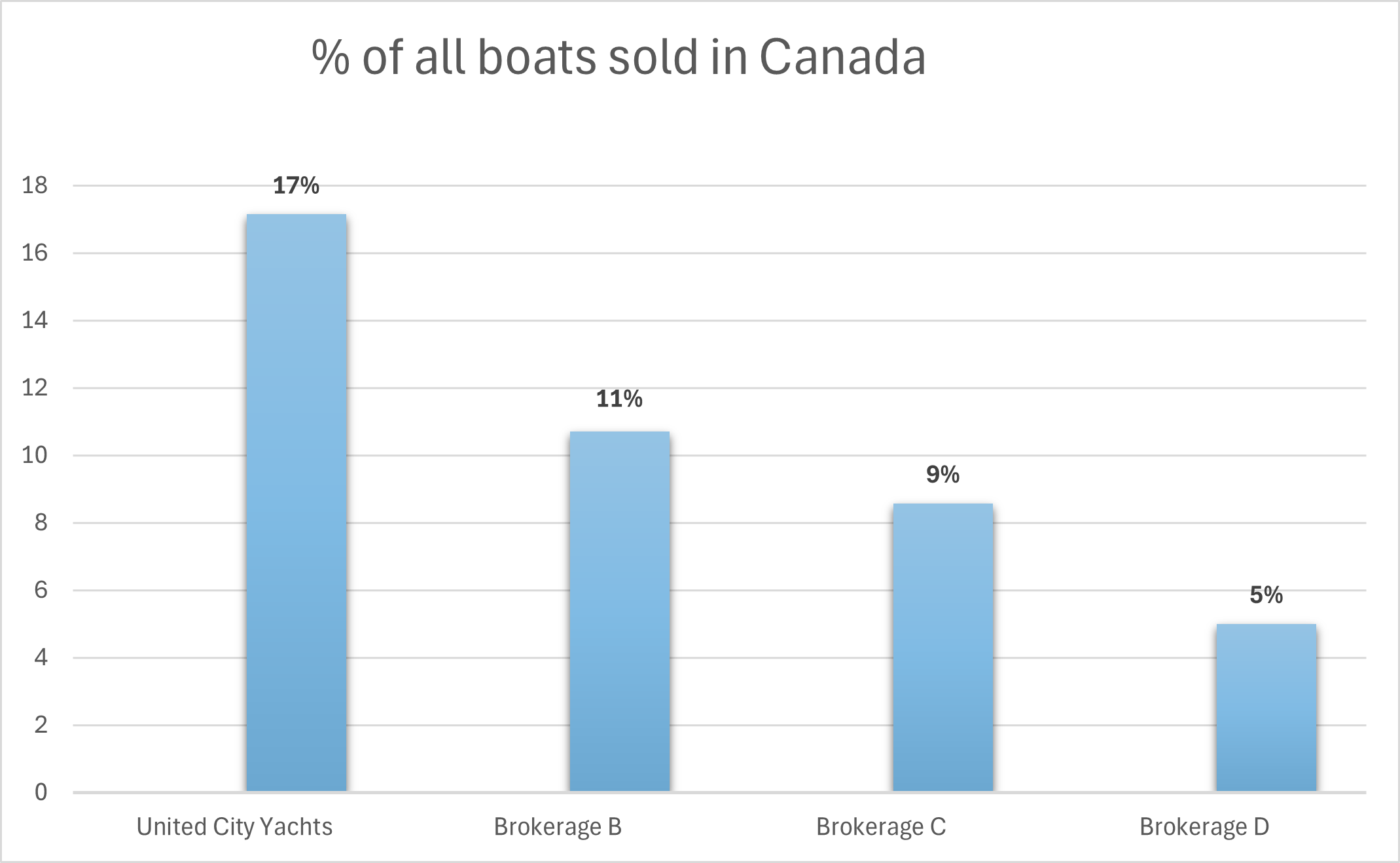Click the 17% data label
Viewport: 1400px width, 863px height.
[296, 186]
